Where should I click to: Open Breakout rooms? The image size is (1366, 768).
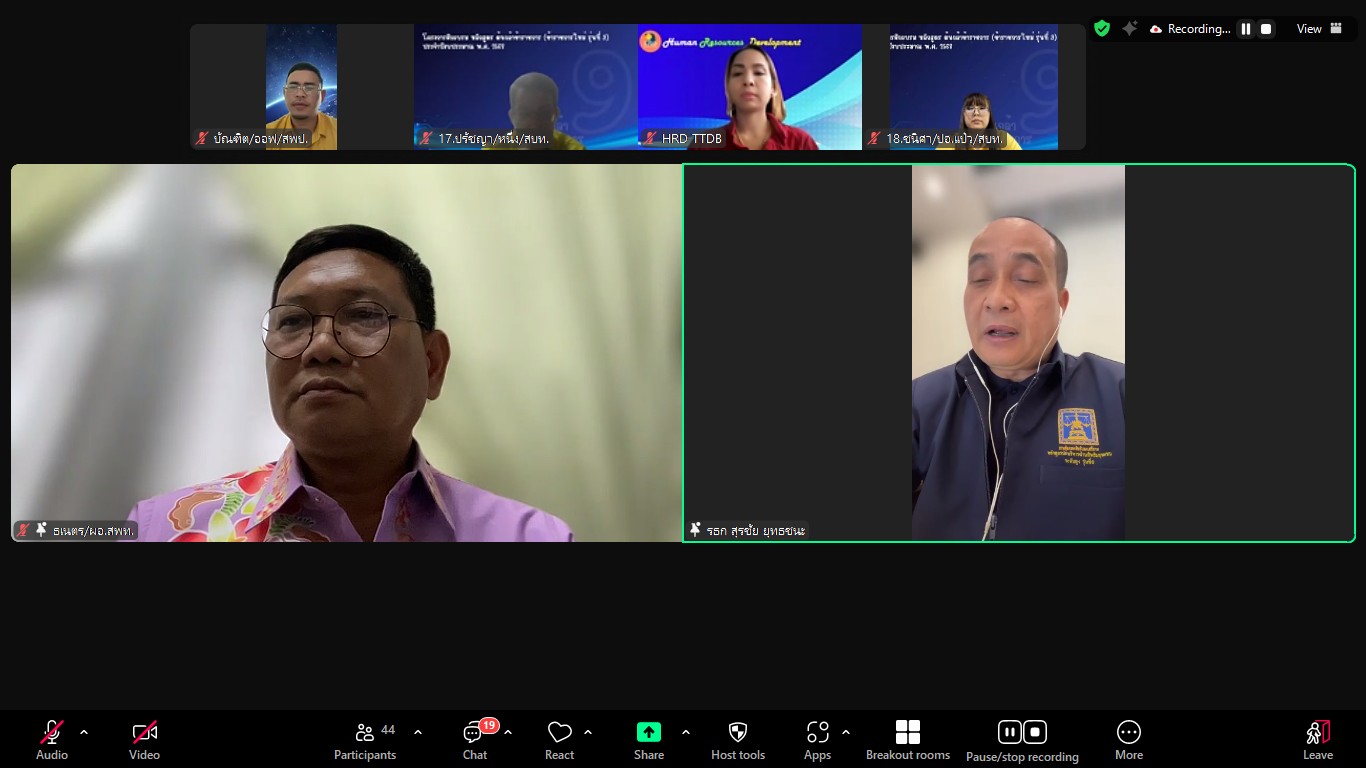(x=907, y=741)
